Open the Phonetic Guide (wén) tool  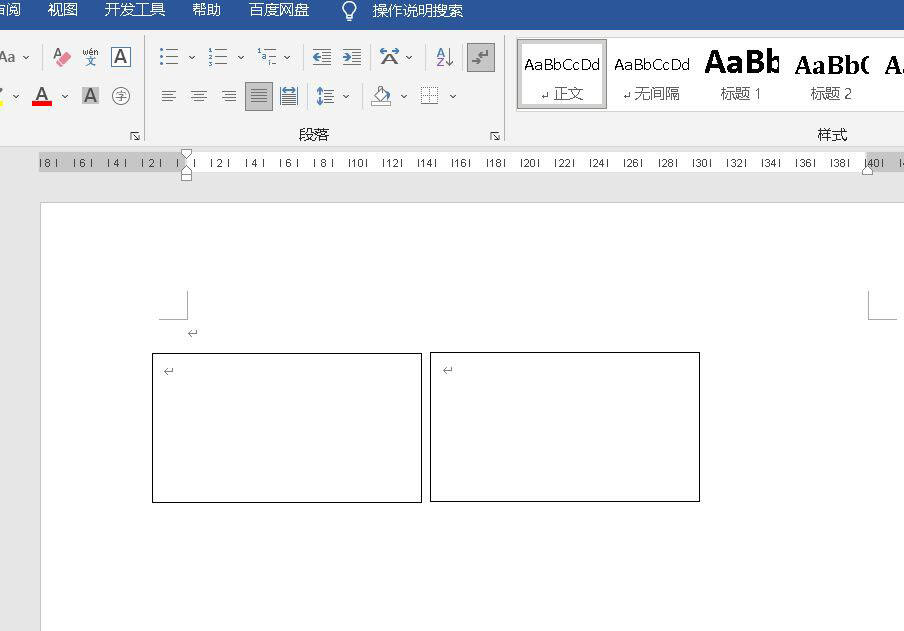coord(90,57)
